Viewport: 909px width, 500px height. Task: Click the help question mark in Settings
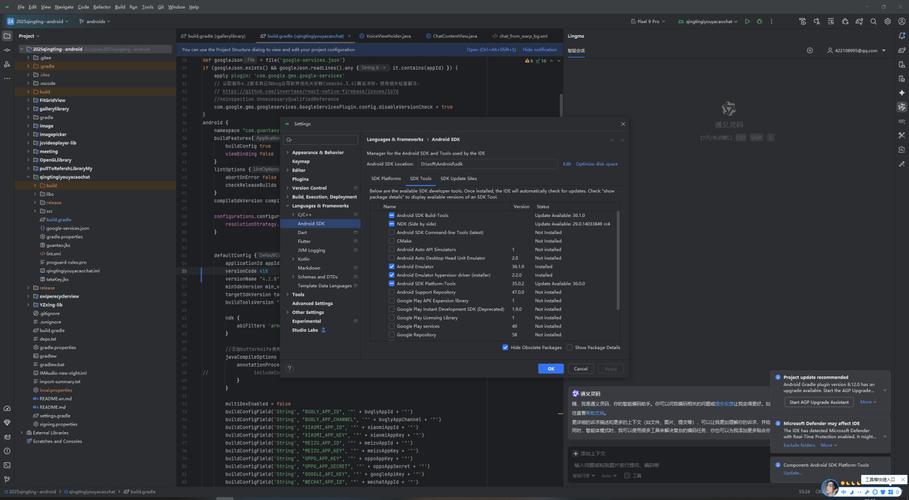pos(290,368)
